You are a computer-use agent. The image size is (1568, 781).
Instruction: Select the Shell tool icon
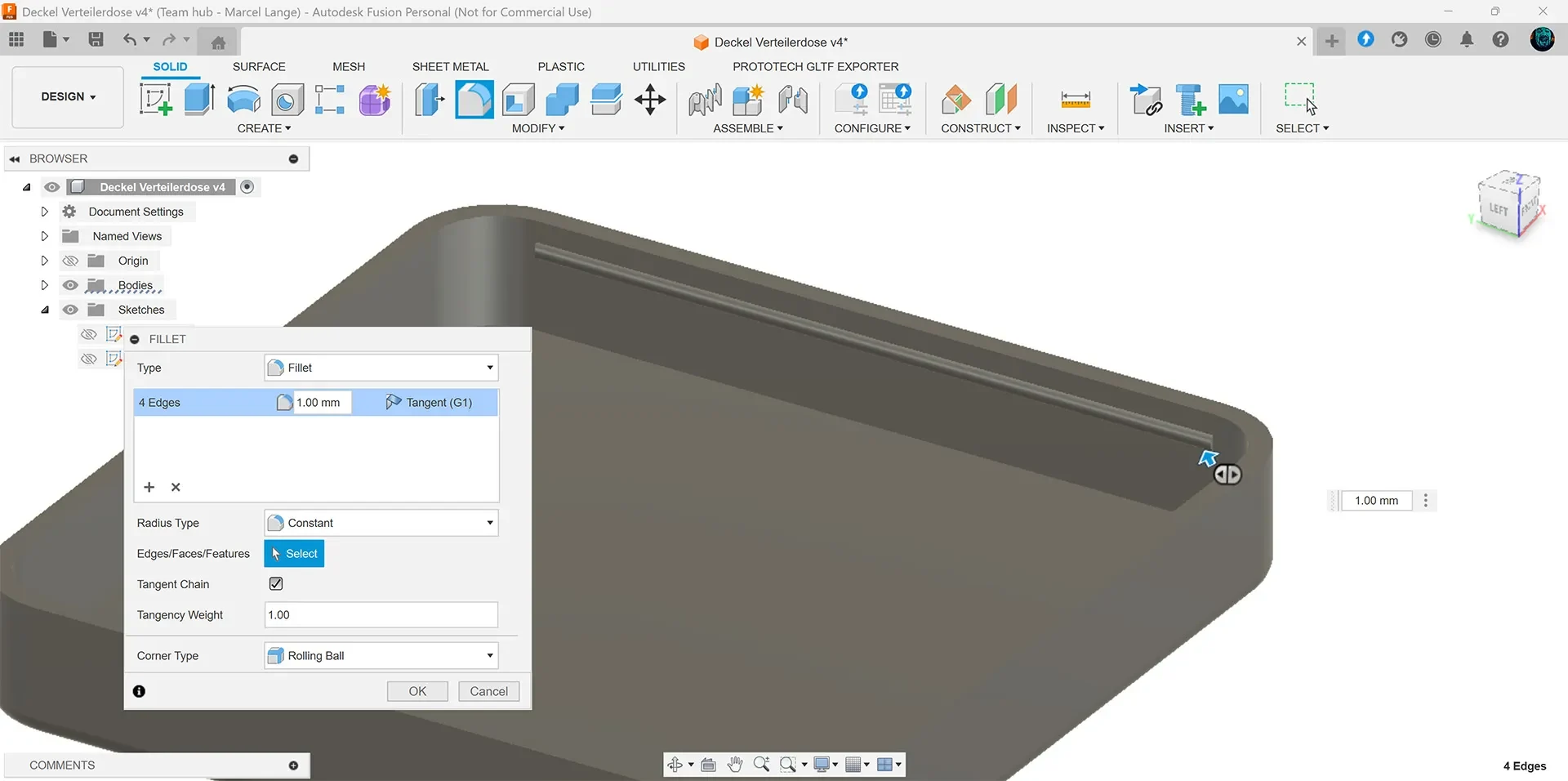coord(519,100)
